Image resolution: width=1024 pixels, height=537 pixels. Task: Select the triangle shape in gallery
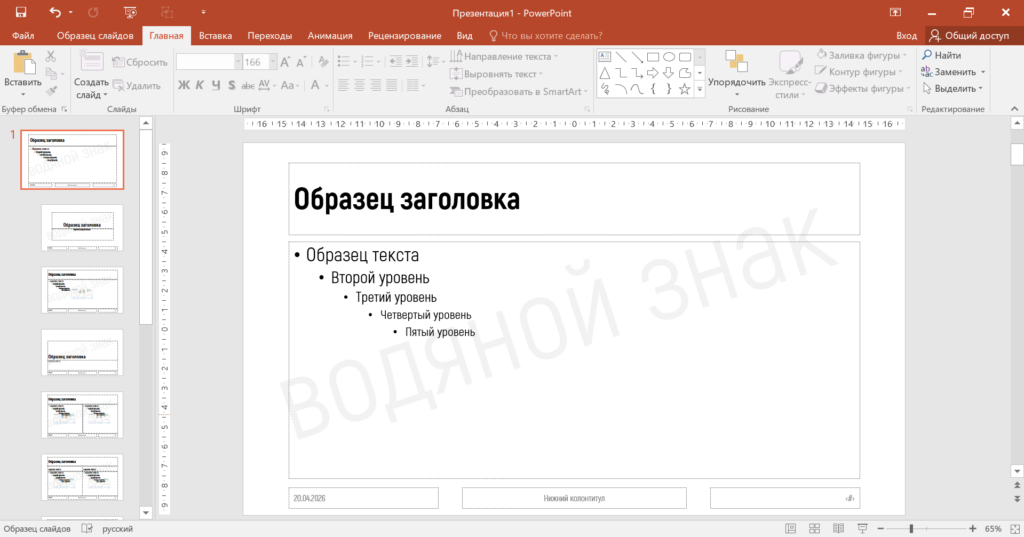(x=605, y=73)
